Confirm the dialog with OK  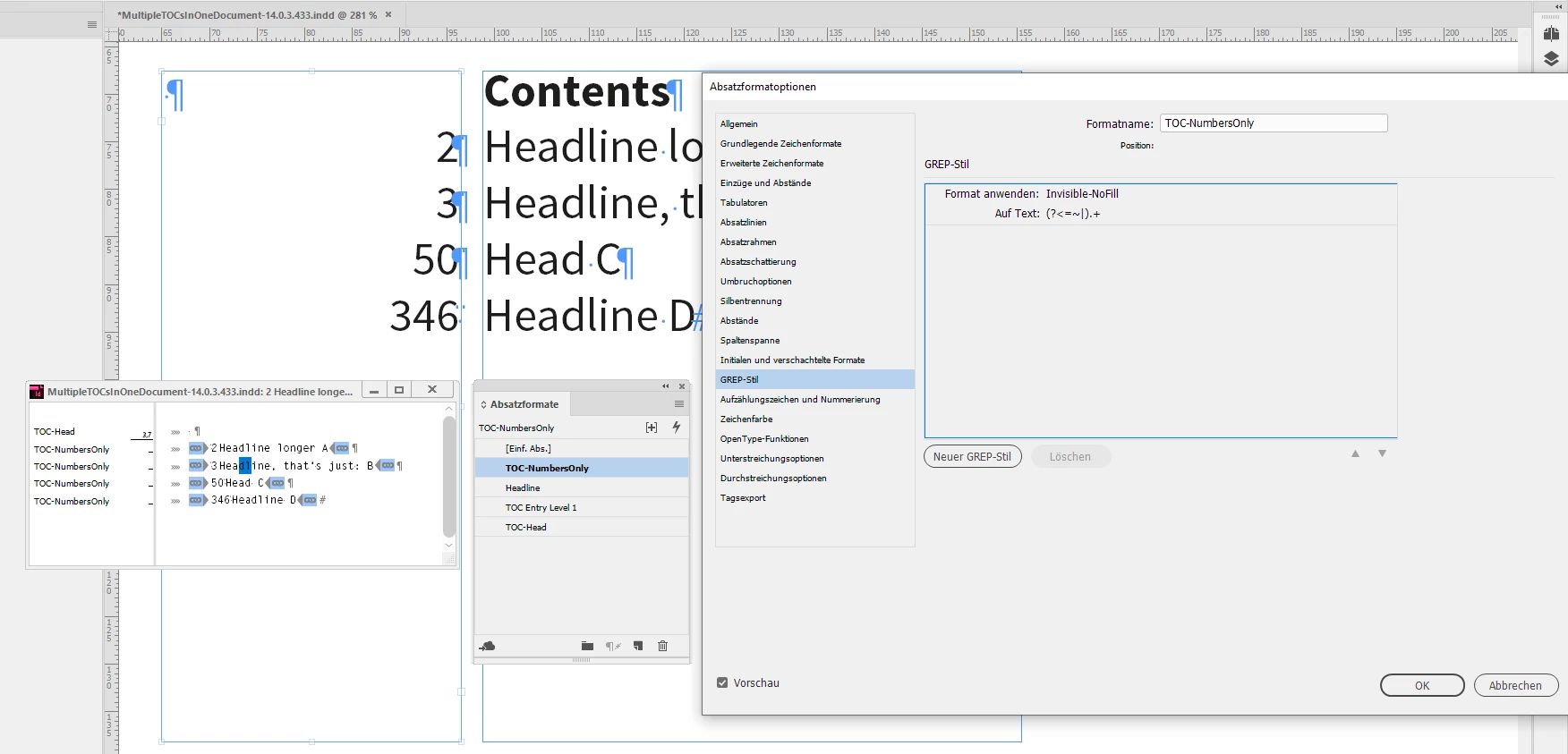pyautogui.click(x=1422, y=685)
